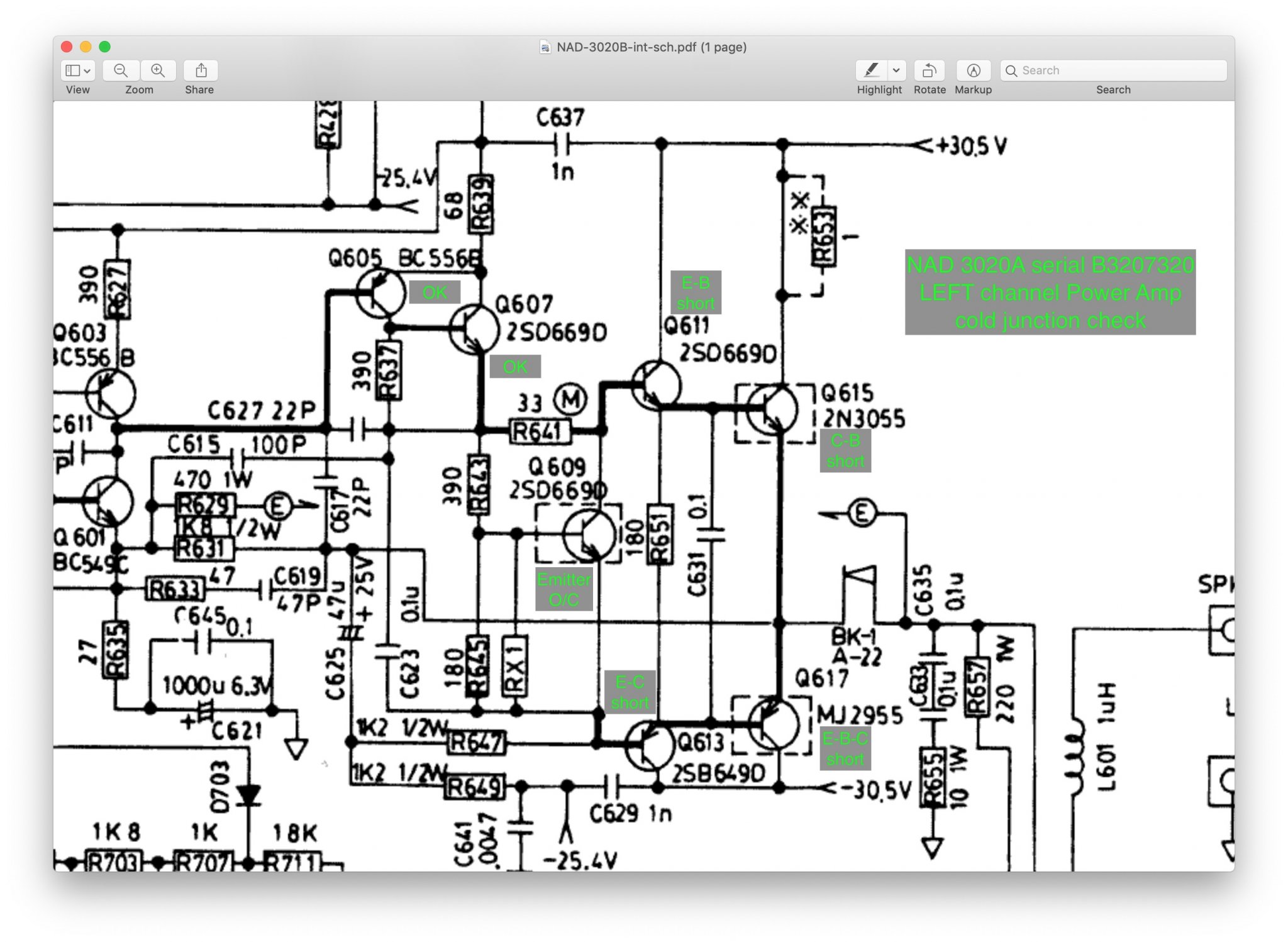Click the Q615 2N3055 transistor symbol
The width and height of the screenshot is (1288, 942).
[x=772, y=411]
